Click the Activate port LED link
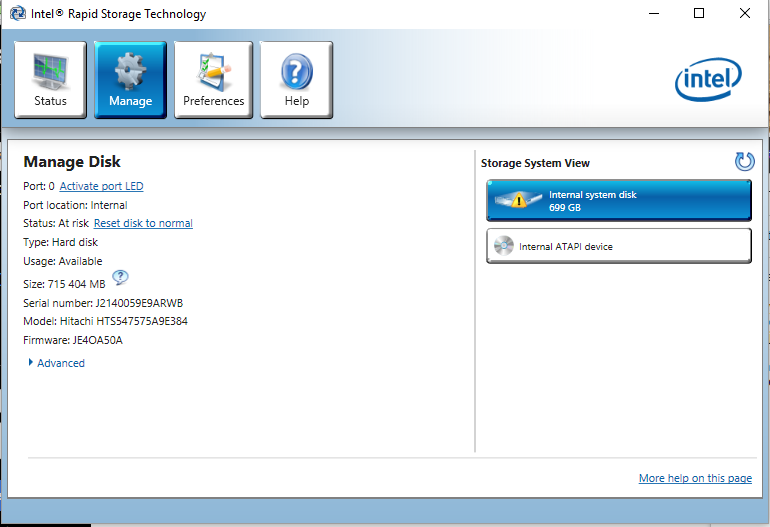 pyautogui.click(x=101, y=186)
